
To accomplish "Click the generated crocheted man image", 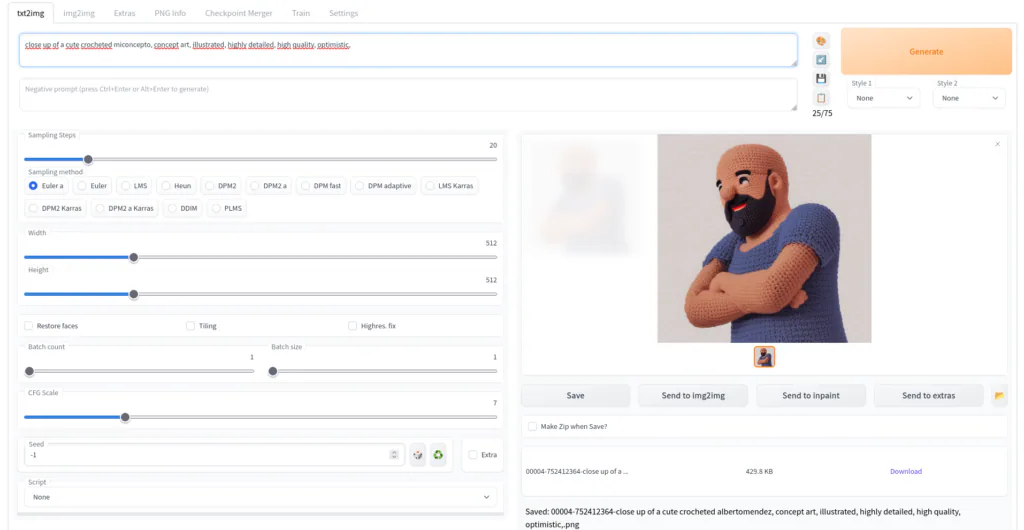I will coord(764,238).
